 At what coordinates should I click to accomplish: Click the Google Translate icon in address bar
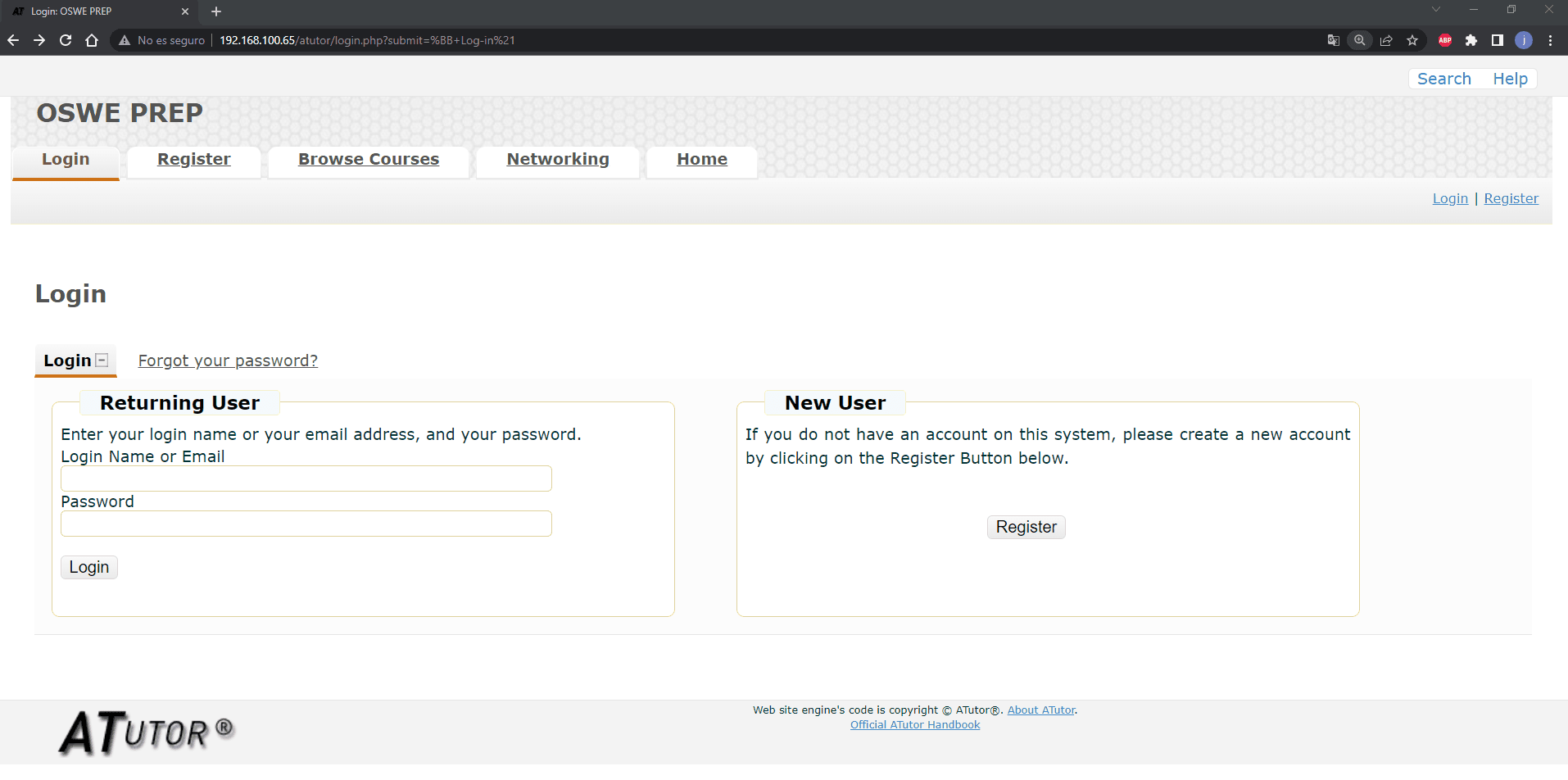tap(1333, 40)
